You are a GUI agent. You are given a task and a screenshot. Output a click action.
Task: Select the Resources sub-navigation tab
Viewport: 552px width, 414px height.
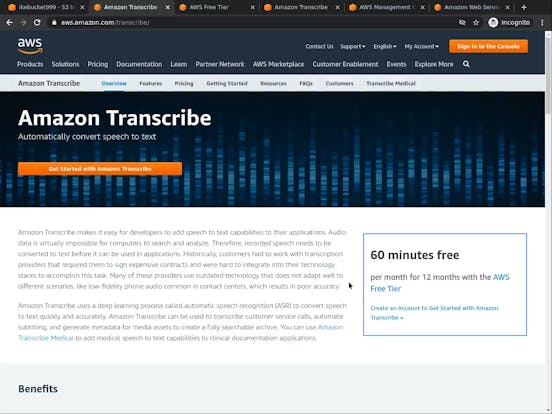[273, 83]
